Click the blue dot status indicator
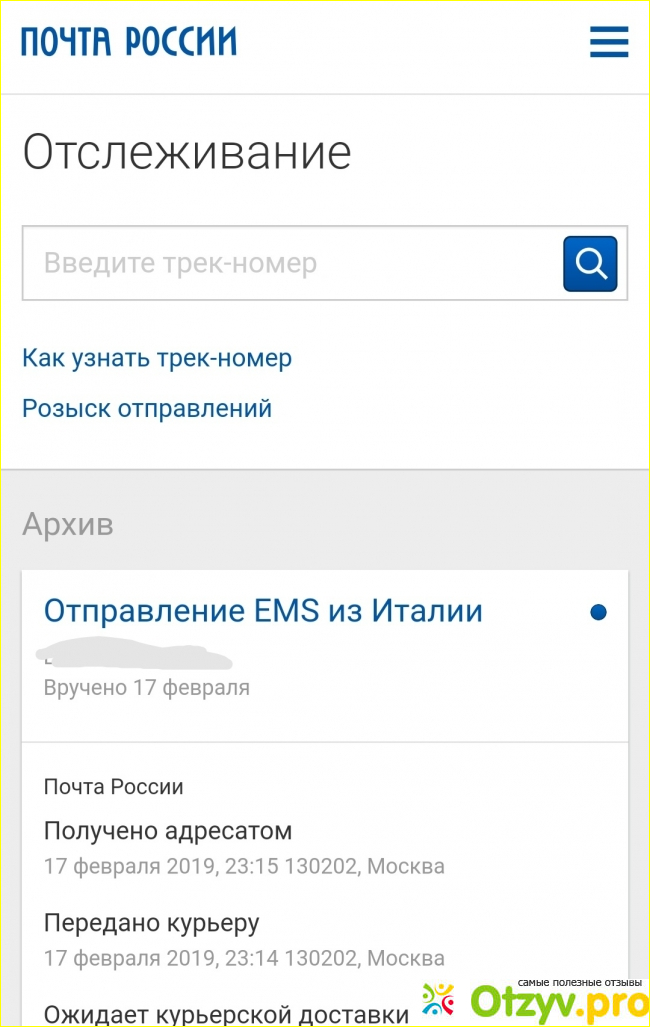This screenshot has width=650, height=1027. (598, 612)
